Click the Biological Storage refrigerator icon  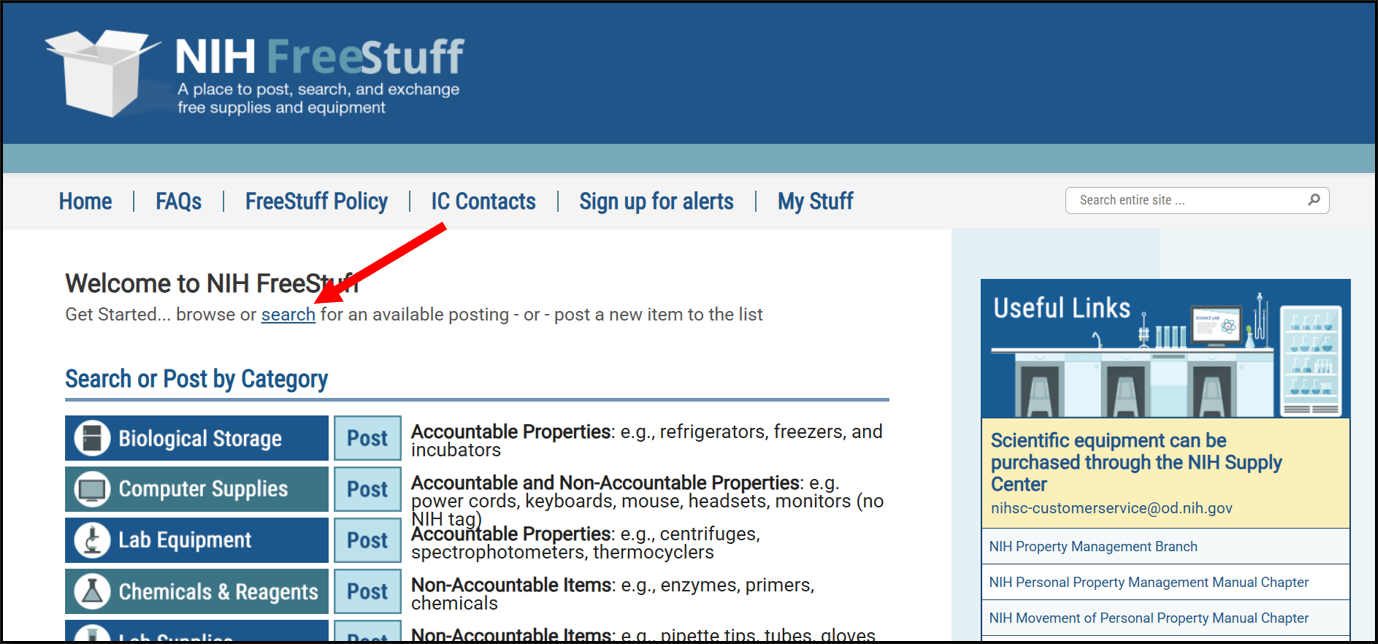click(x=92, y=438)
